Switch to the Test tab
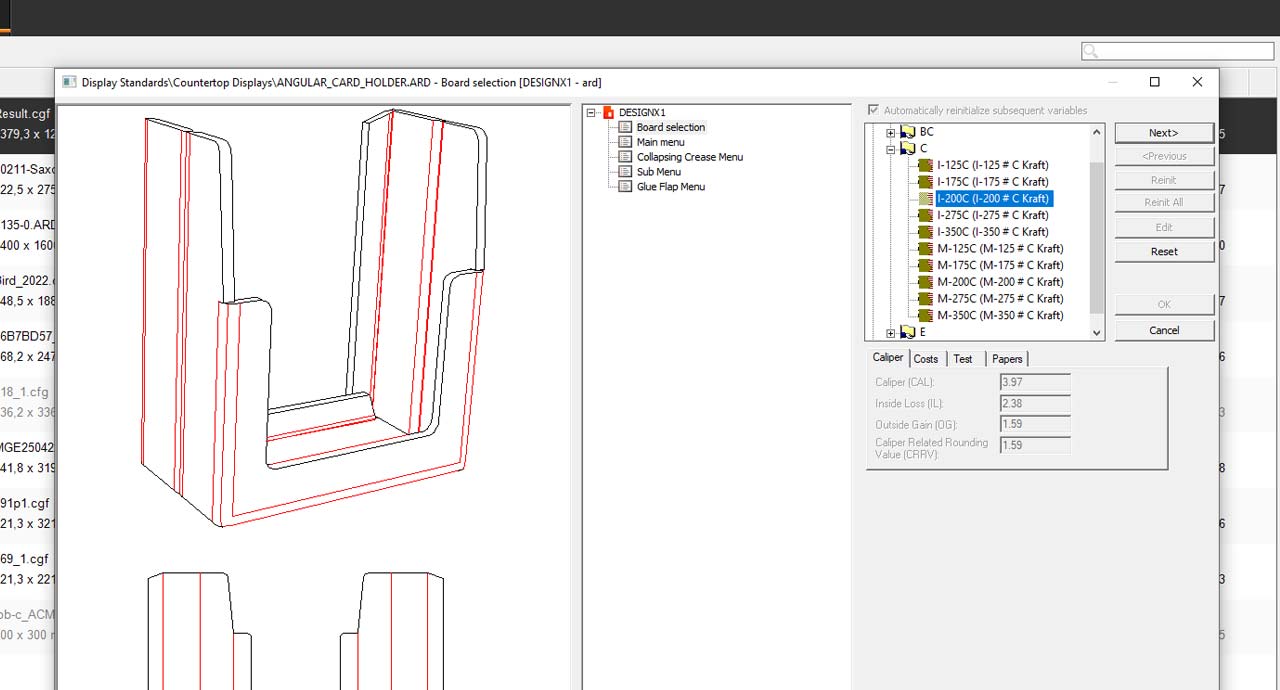The width and height of the screenshot is (1280, 690). pyautogui.click(x=962, y=359)
